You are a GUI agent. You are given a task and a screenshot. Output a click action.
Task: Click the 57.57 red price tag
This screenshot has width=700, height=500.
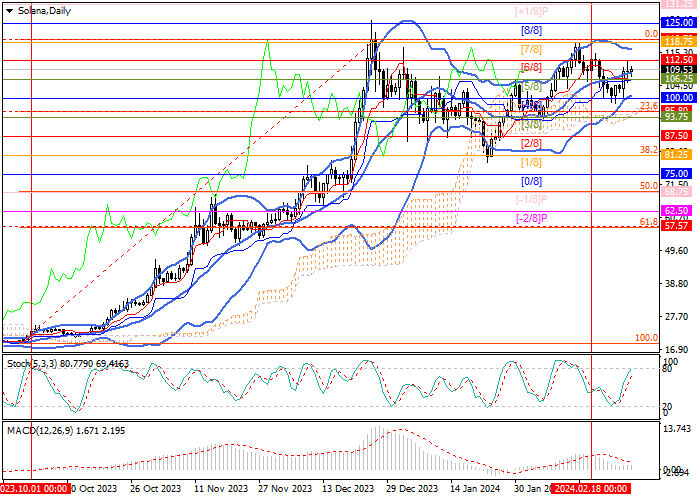678,225
